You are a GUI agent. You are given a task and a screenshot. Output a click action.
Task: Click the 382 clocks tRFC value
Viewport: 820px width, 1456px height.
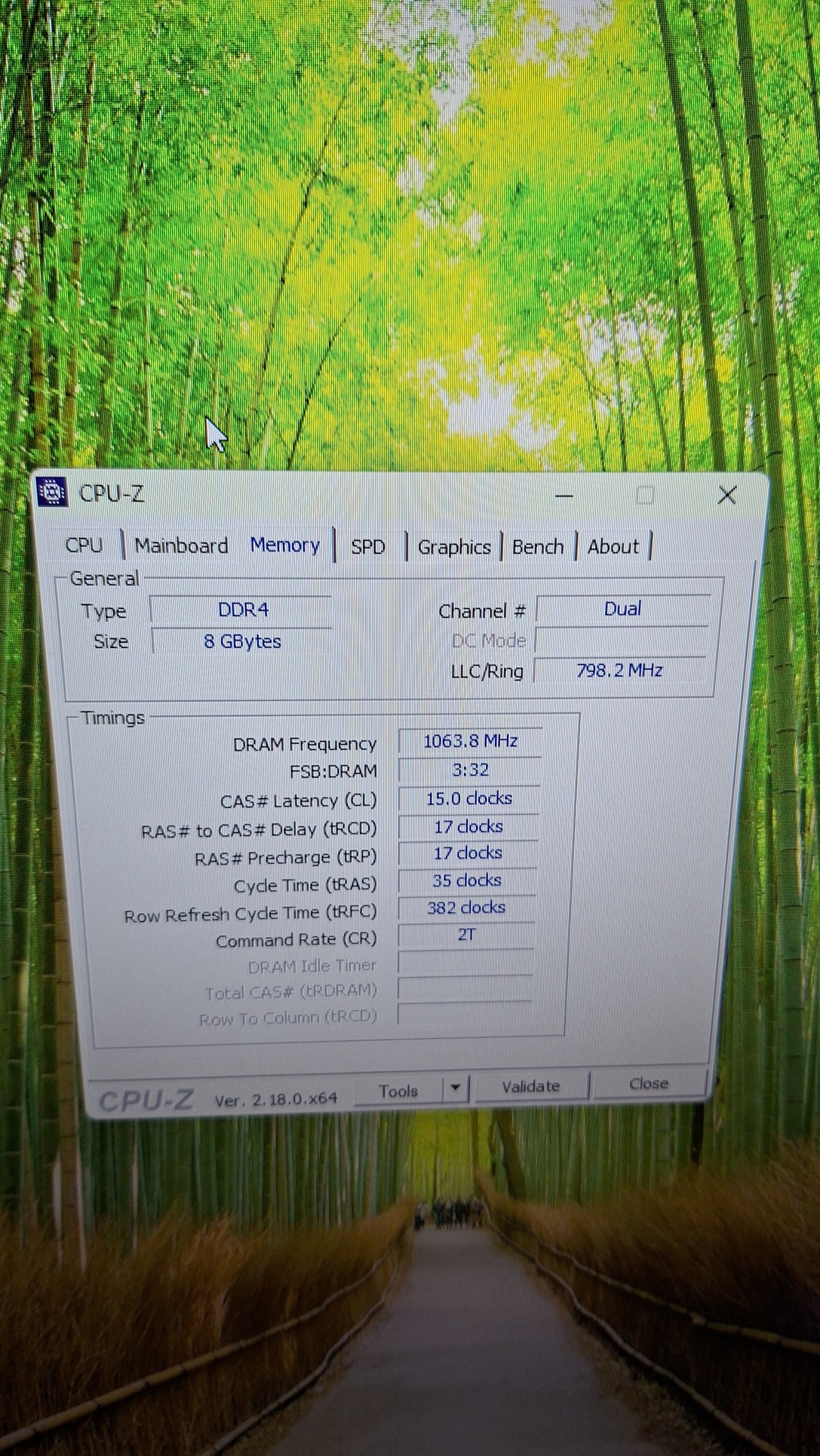pos(466,908)
